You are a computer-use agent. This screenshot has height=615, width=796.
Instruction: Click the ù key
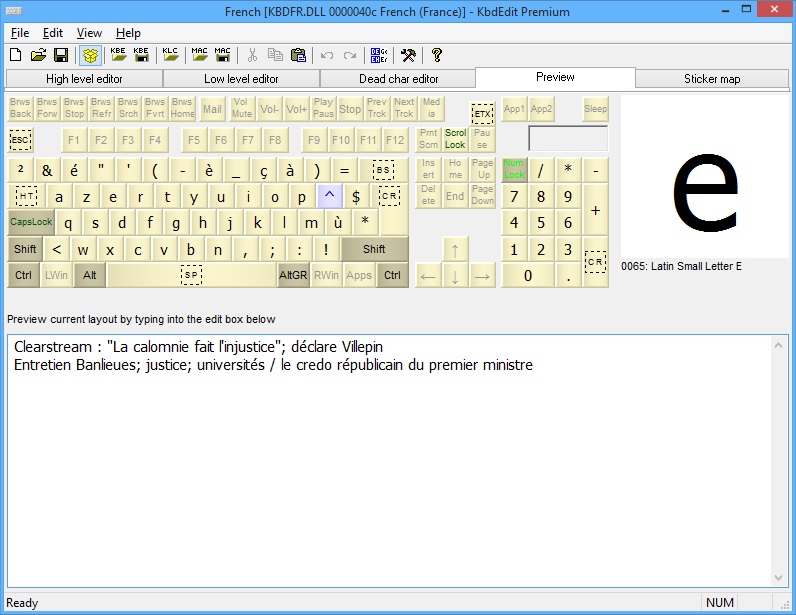point(338,222)
